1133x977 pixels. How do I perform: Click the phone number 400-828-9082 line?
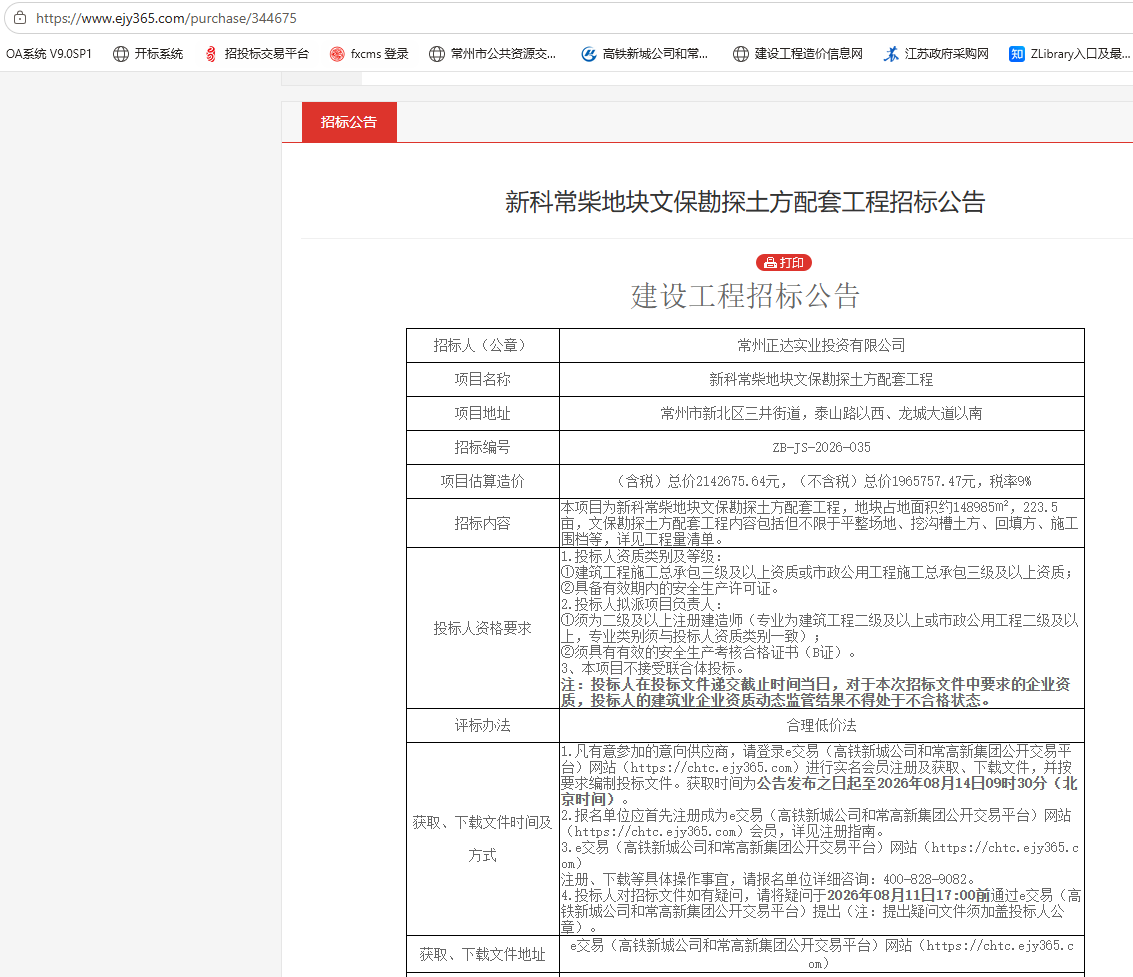[770, 879]
